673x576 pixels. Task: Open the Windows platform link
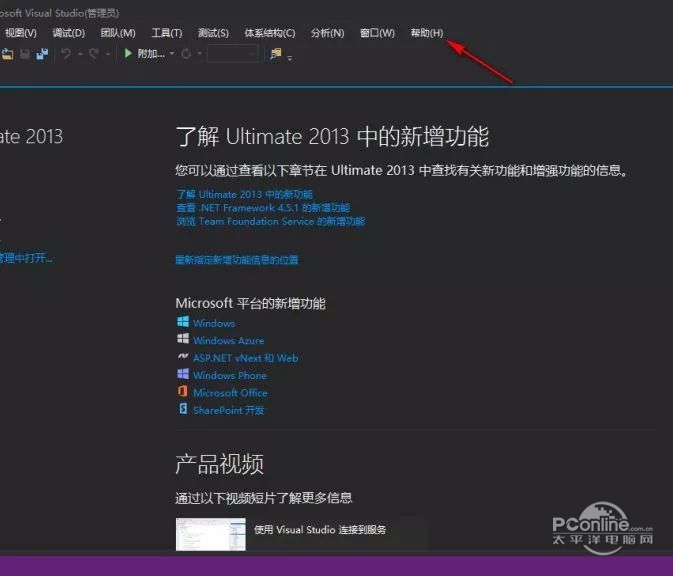214,323
